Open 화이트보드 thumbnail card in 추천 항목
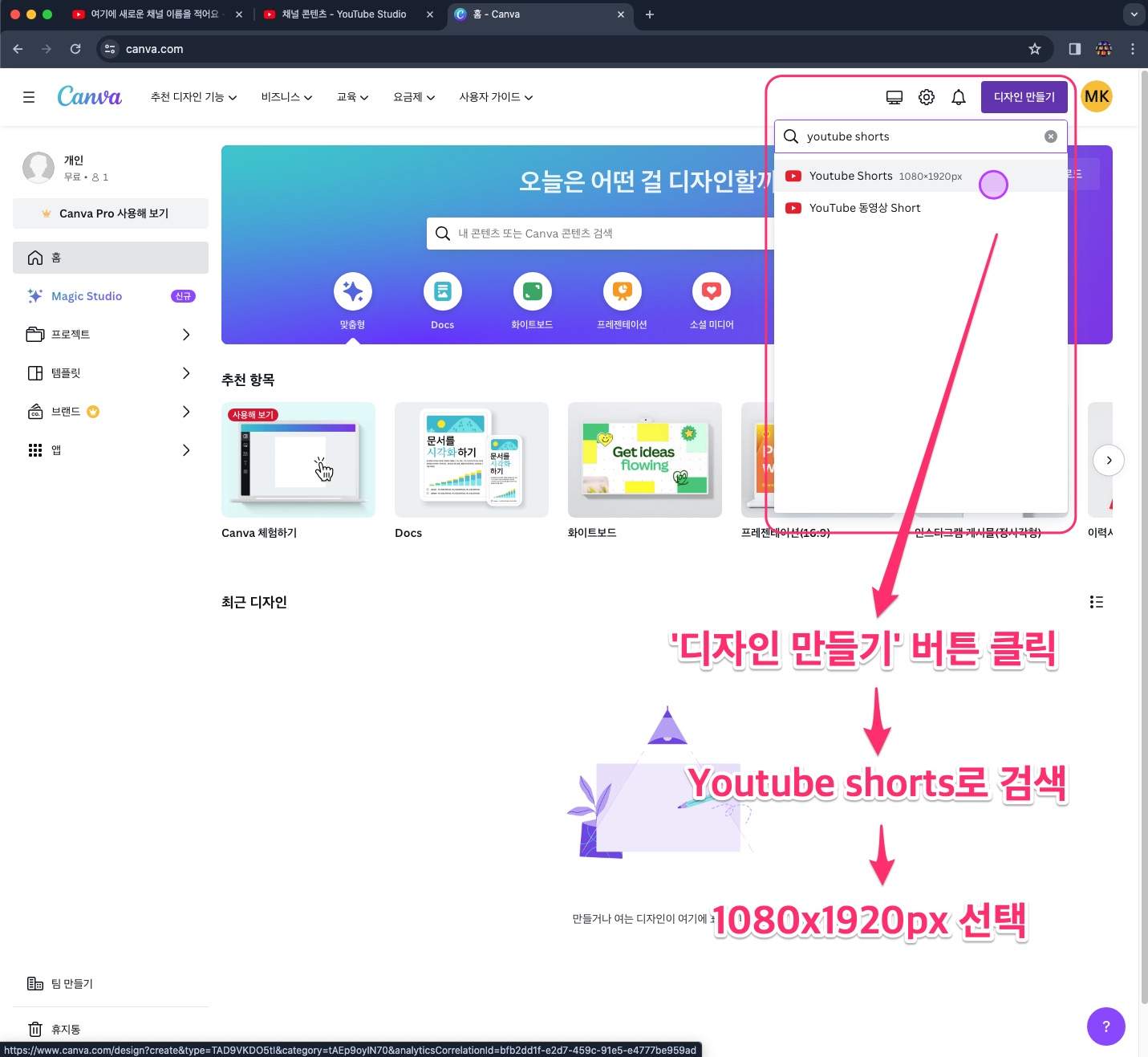 [x=645, y=460]
